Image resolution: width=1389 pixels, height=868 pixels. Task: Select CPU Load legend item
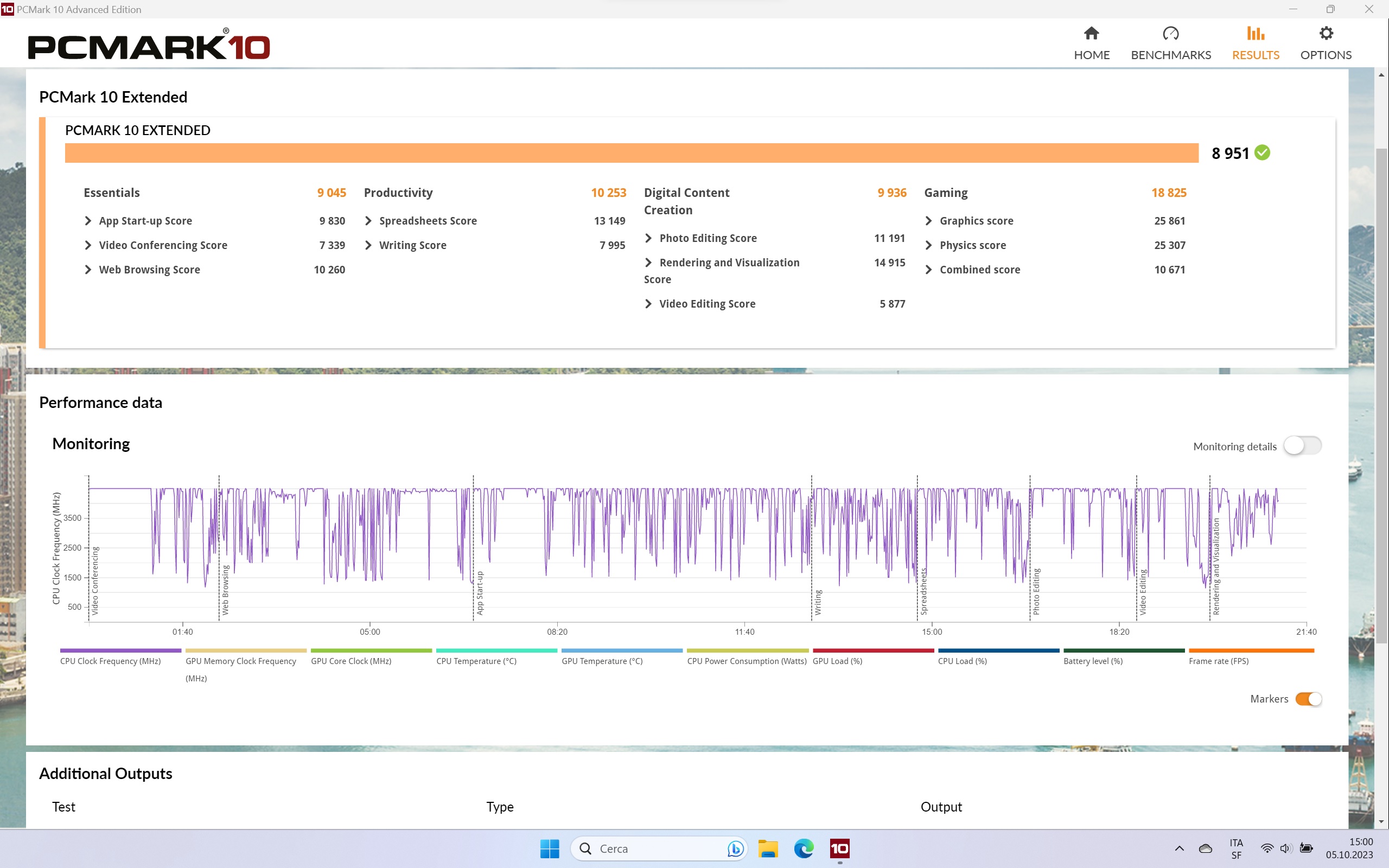click(998, 658)
